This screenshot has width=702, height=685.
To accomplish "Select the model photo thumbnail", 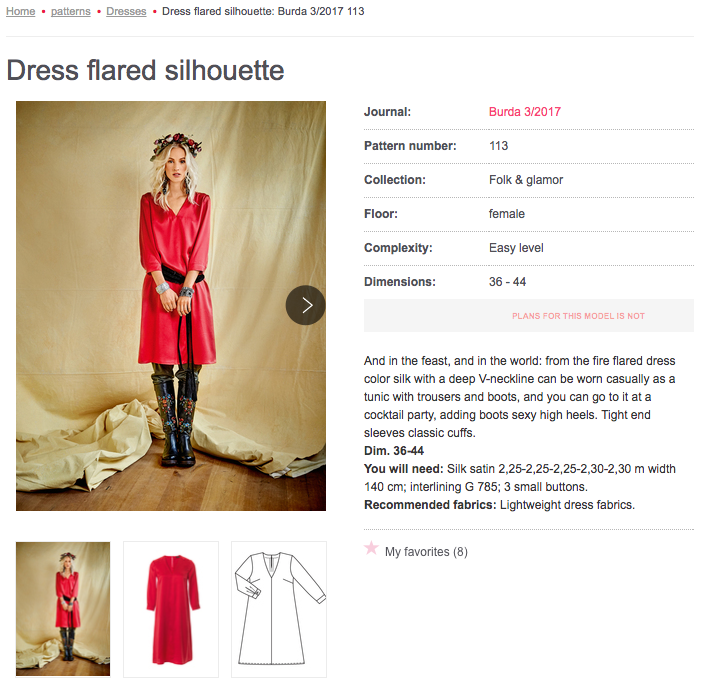I will click(x=63, y=608).
